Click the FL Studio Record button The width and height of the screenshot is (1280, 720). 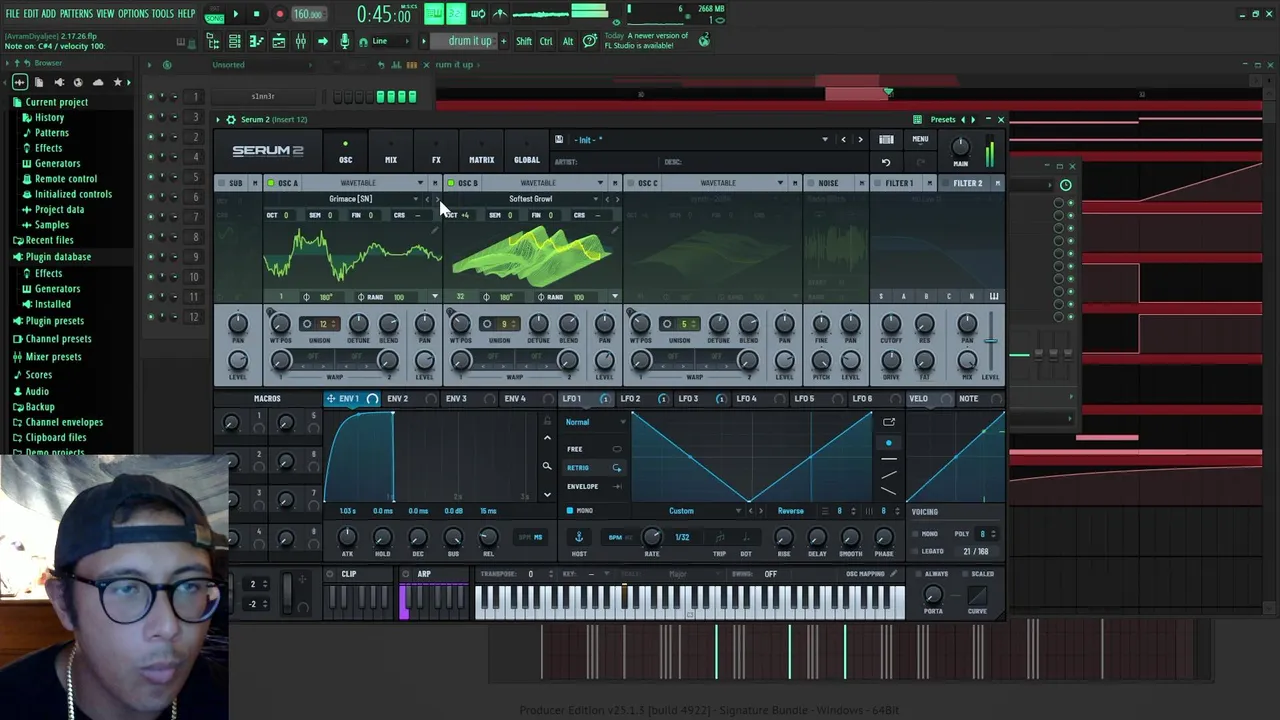tap(279, 14)
